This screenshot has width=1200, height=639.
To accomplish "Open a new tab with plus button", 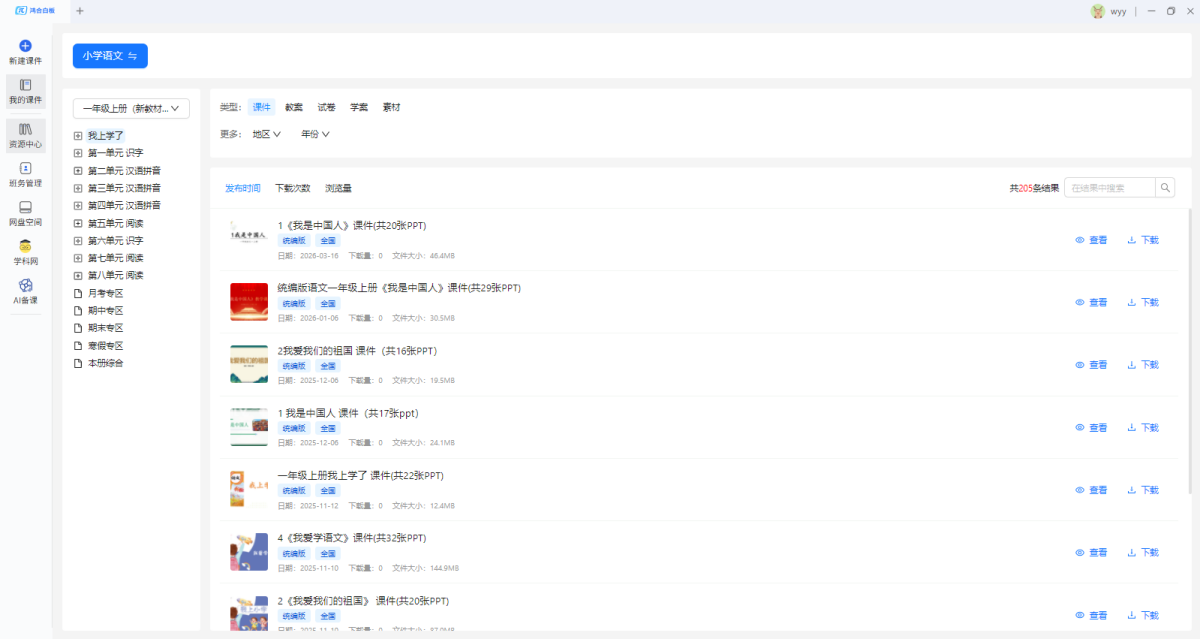I will coord(80,11).
